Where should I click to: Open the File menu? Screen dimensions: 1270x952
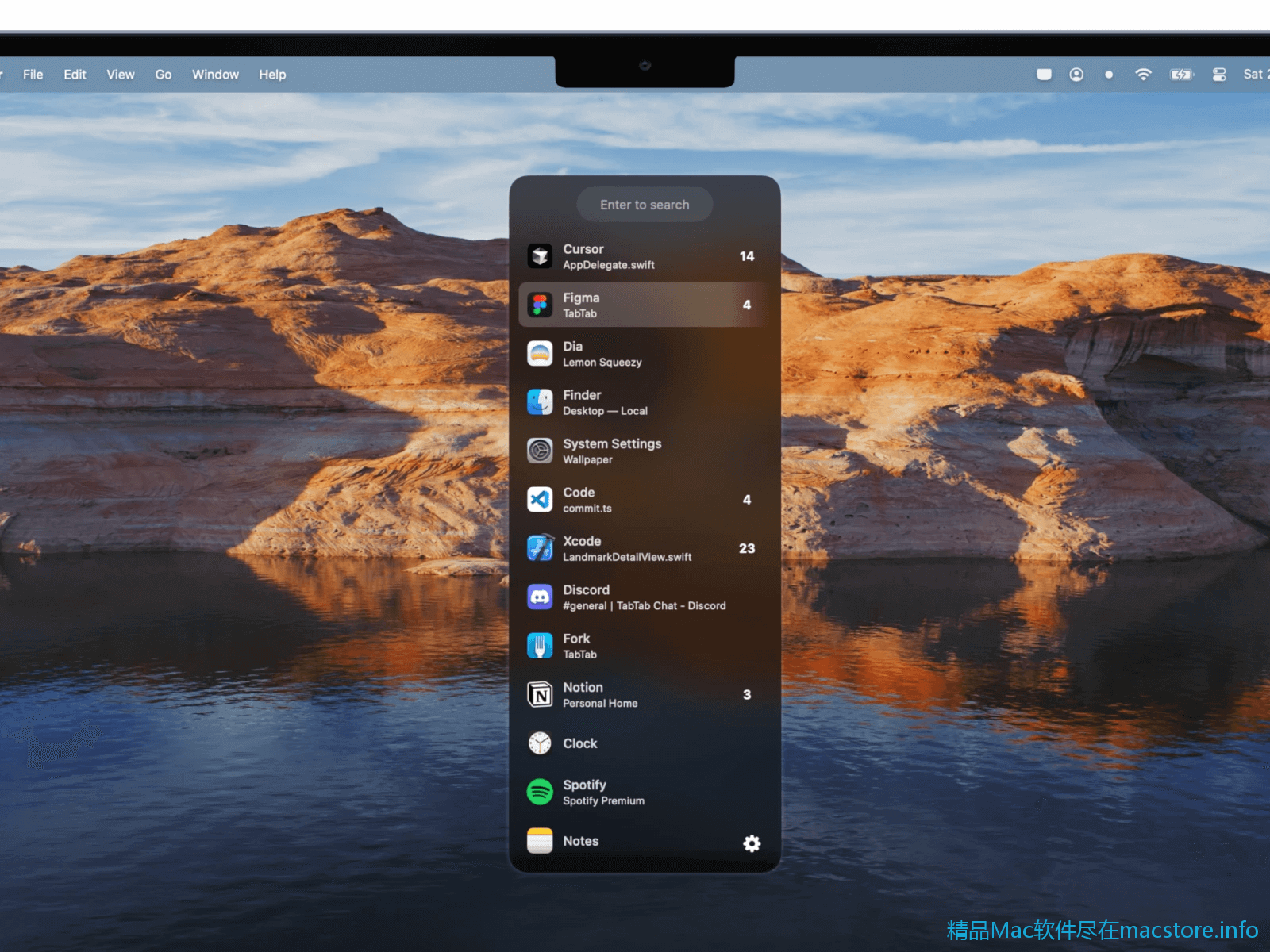(33, 75)
